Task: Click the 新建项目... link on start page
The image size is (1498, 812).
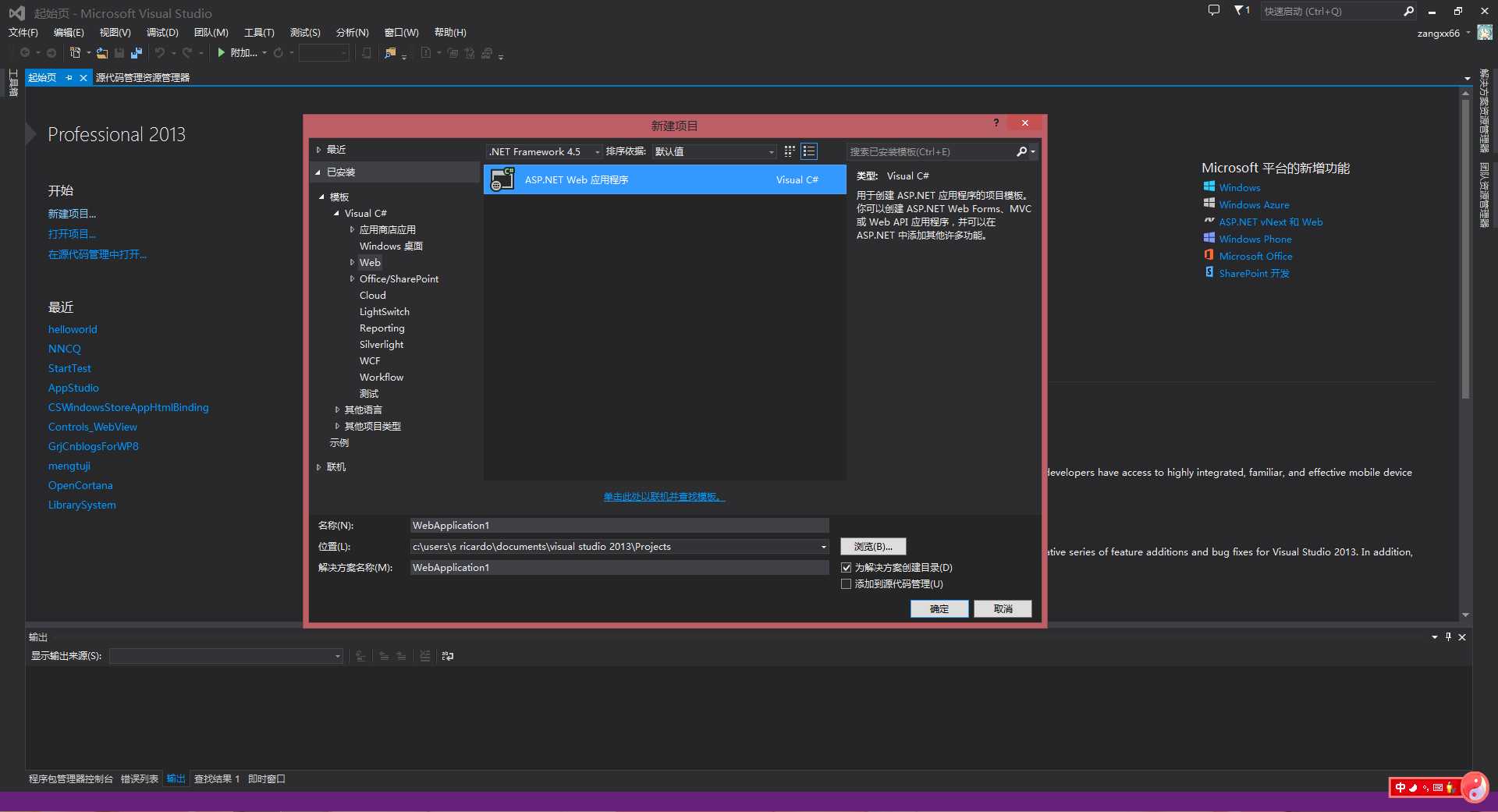Action: point(72,214)
